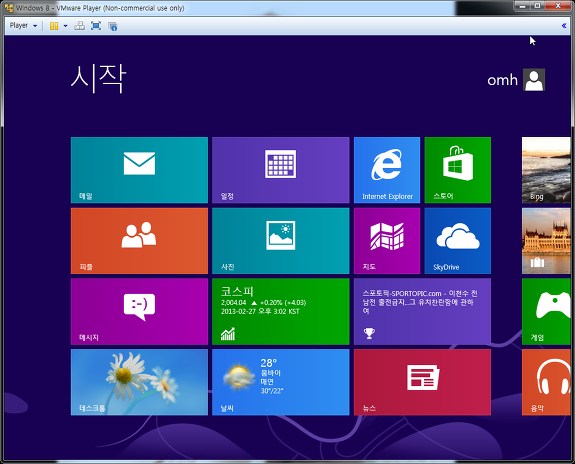Open the Calendar tile (일정)
575x464 pixels.
281,170
